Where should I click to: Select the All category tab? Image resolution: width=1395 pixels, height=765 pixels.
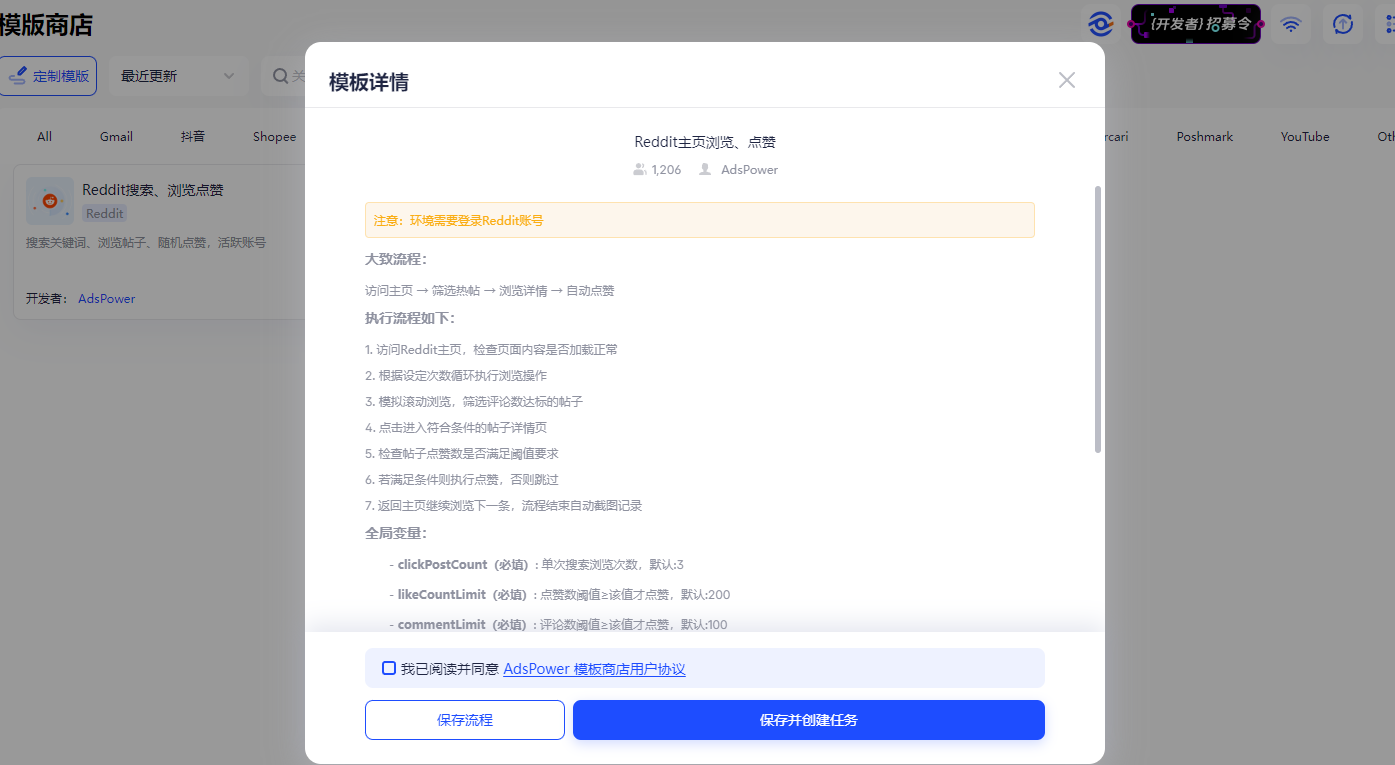pos(44,136)
